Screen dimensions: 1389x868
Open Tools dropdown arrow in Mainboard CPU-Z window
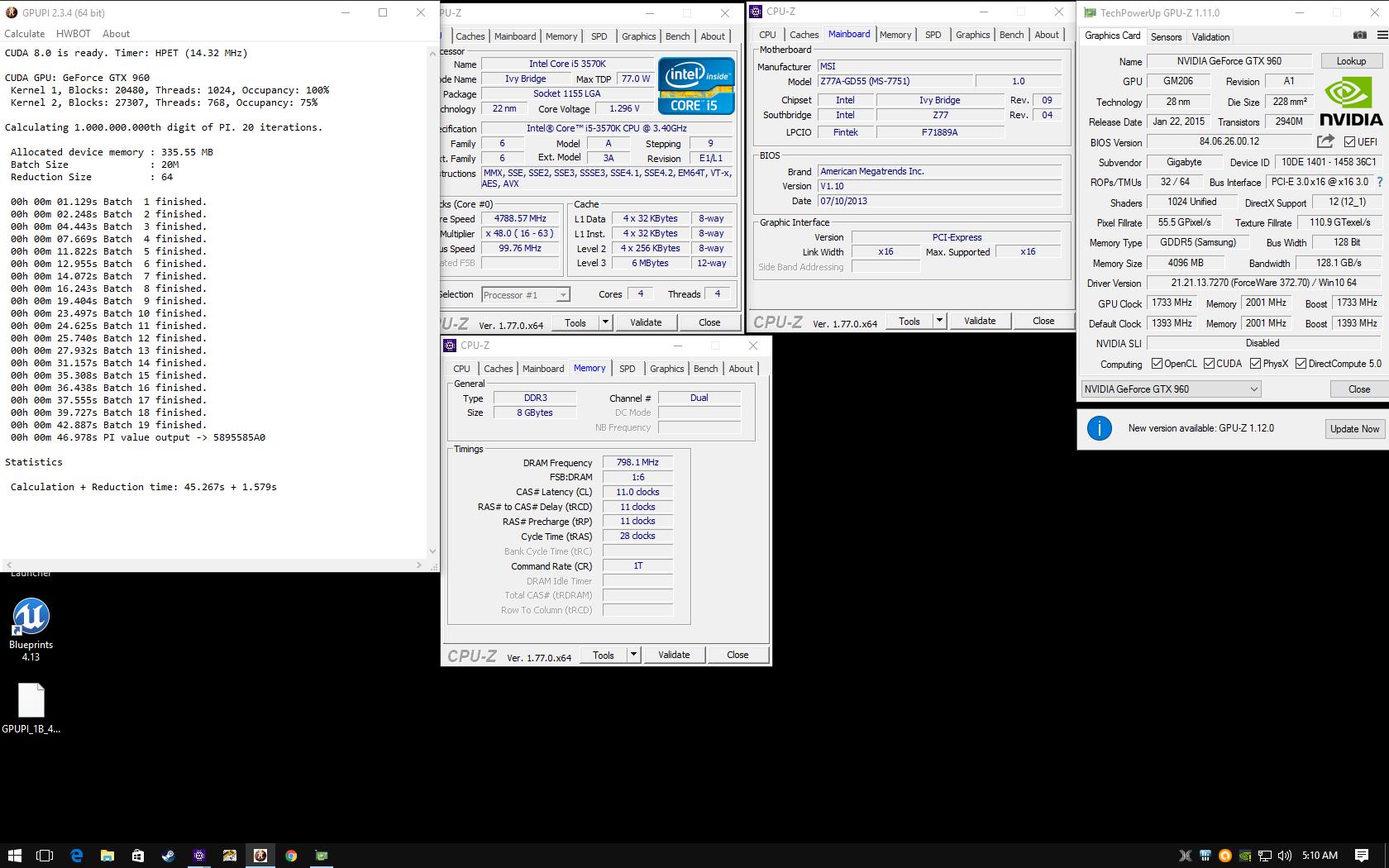coord(939,321)
